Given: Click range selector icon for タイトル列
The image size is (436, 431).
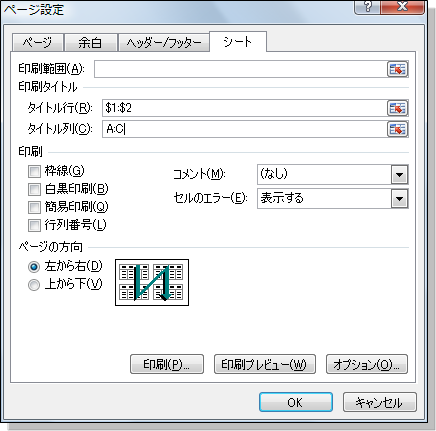Looking at the screenshot, I should click(397, 129).
